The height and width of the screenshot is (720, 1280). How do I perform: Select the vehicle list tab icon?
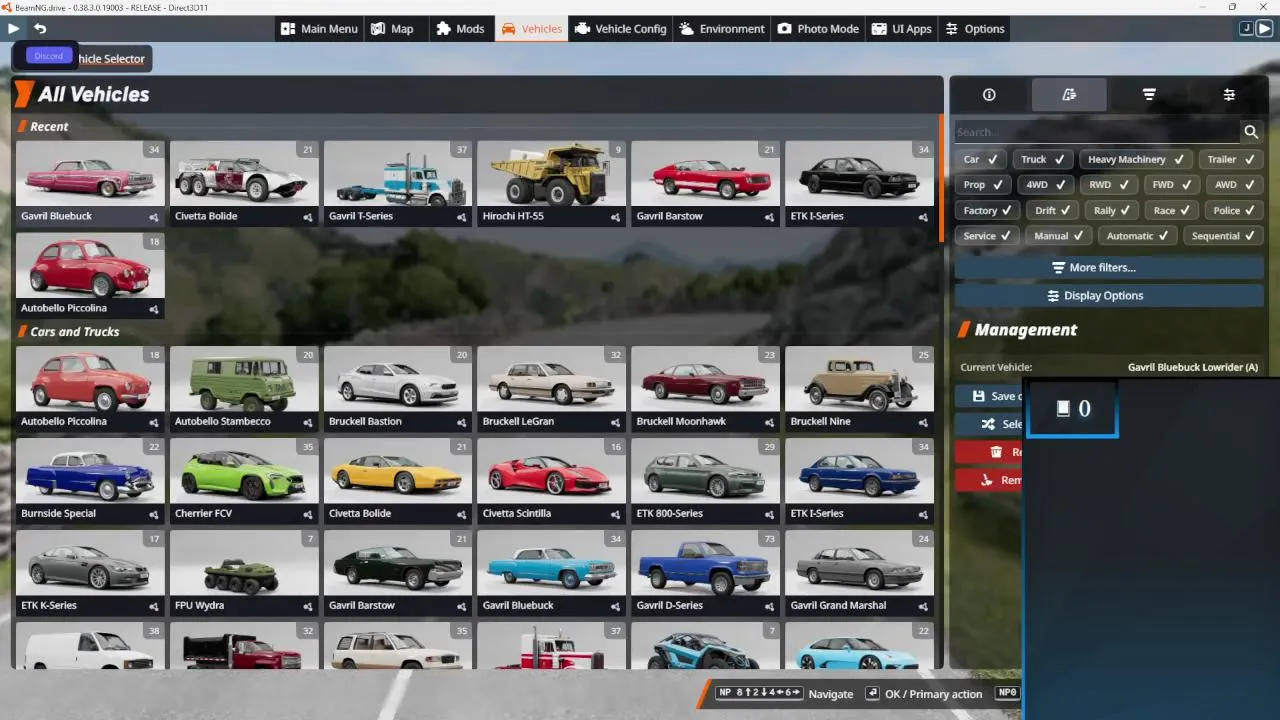1069,95
